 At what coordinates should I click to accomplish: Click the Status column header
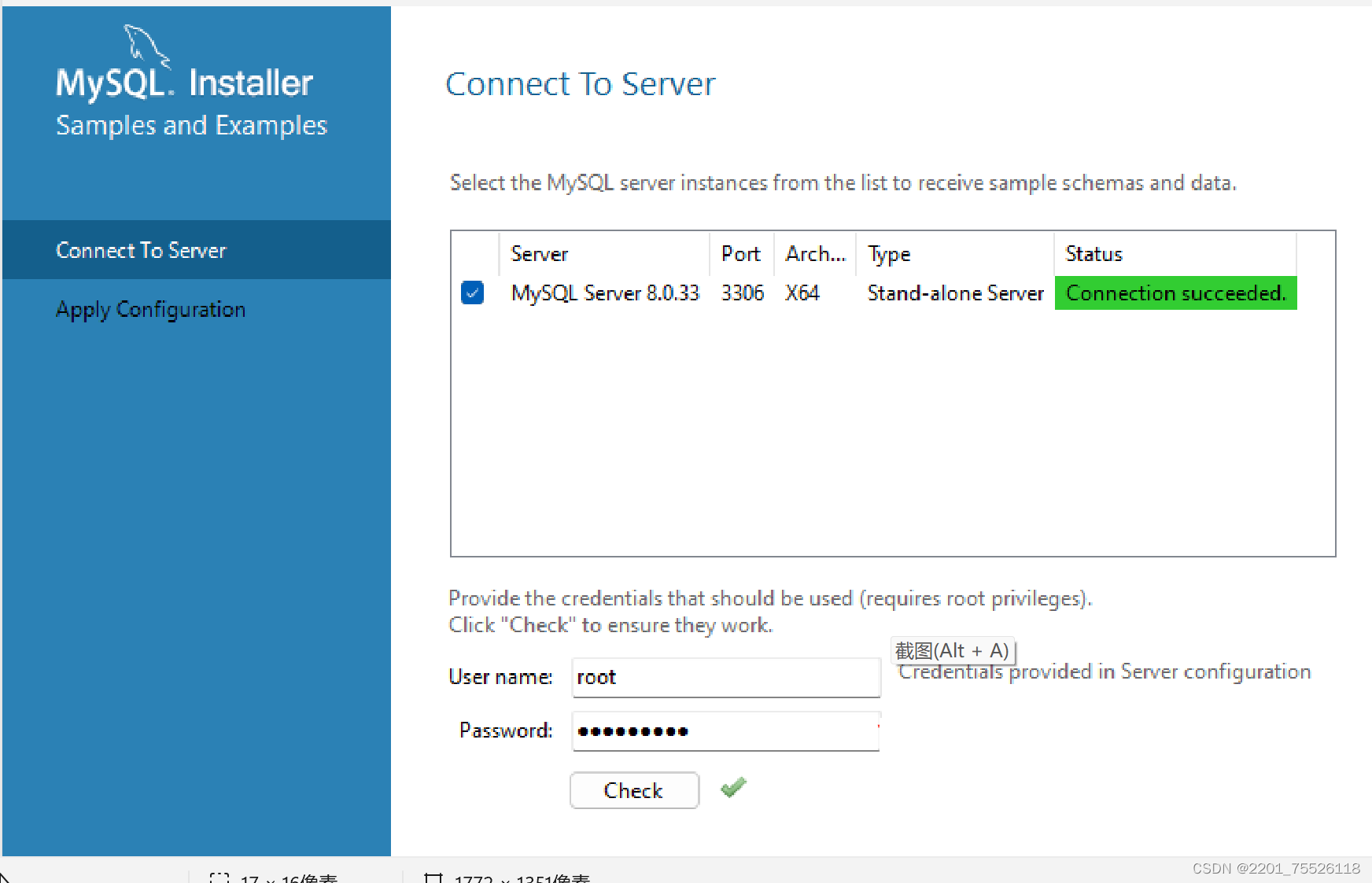point(1093,253)
